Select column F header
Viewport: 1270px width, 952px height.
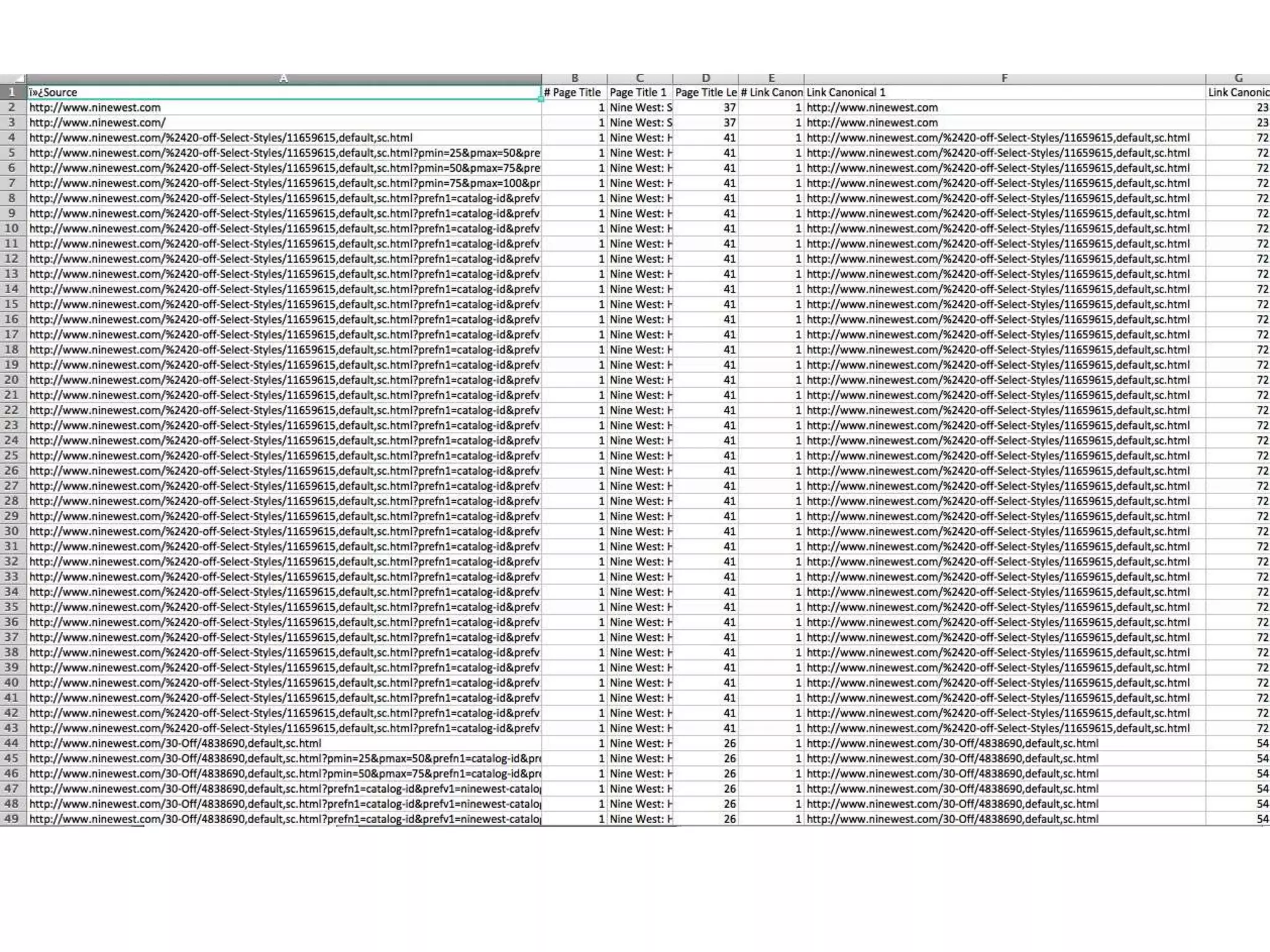coord(1004,78)
